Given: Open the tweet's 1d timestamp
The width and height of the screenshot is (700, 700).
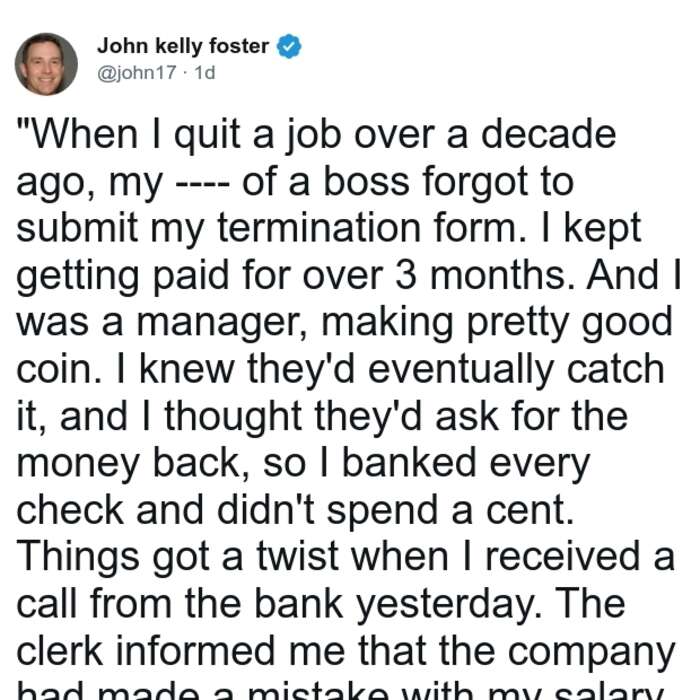Looking at the screenshot, I should tap(205, 73).
